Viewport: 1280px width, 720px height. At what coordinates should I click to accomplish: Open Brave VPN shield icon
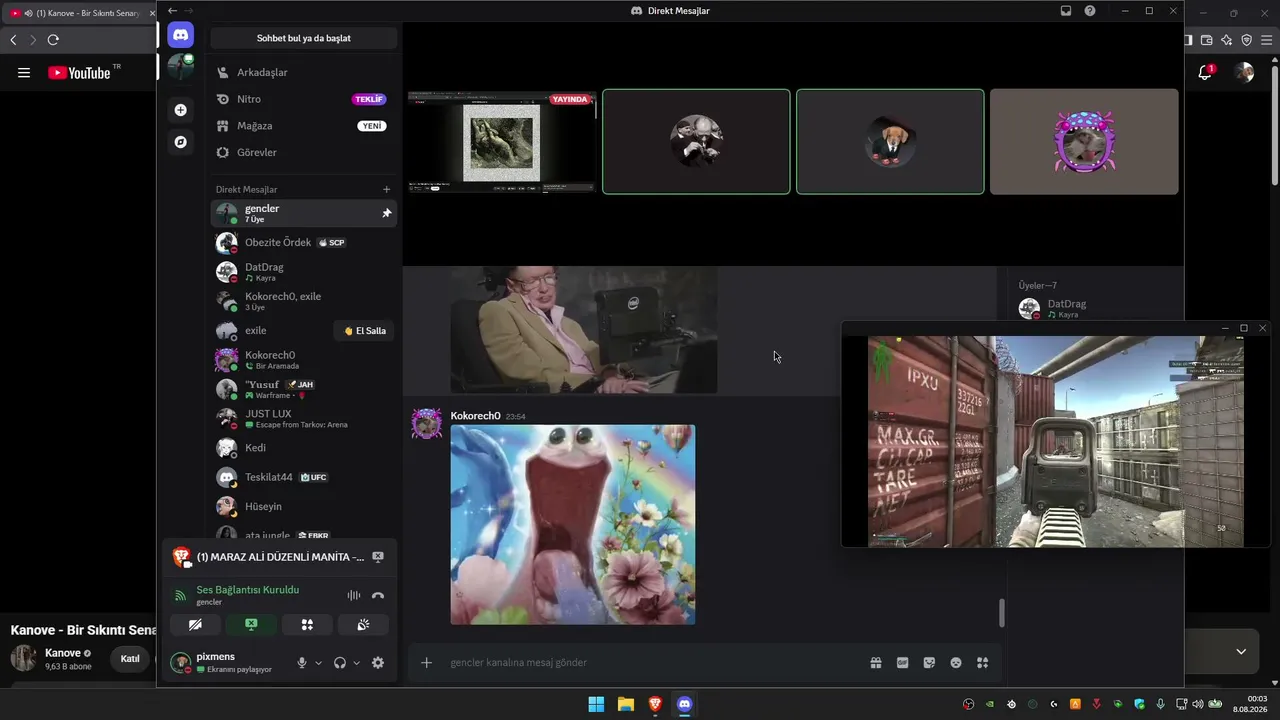[1247, 40]
